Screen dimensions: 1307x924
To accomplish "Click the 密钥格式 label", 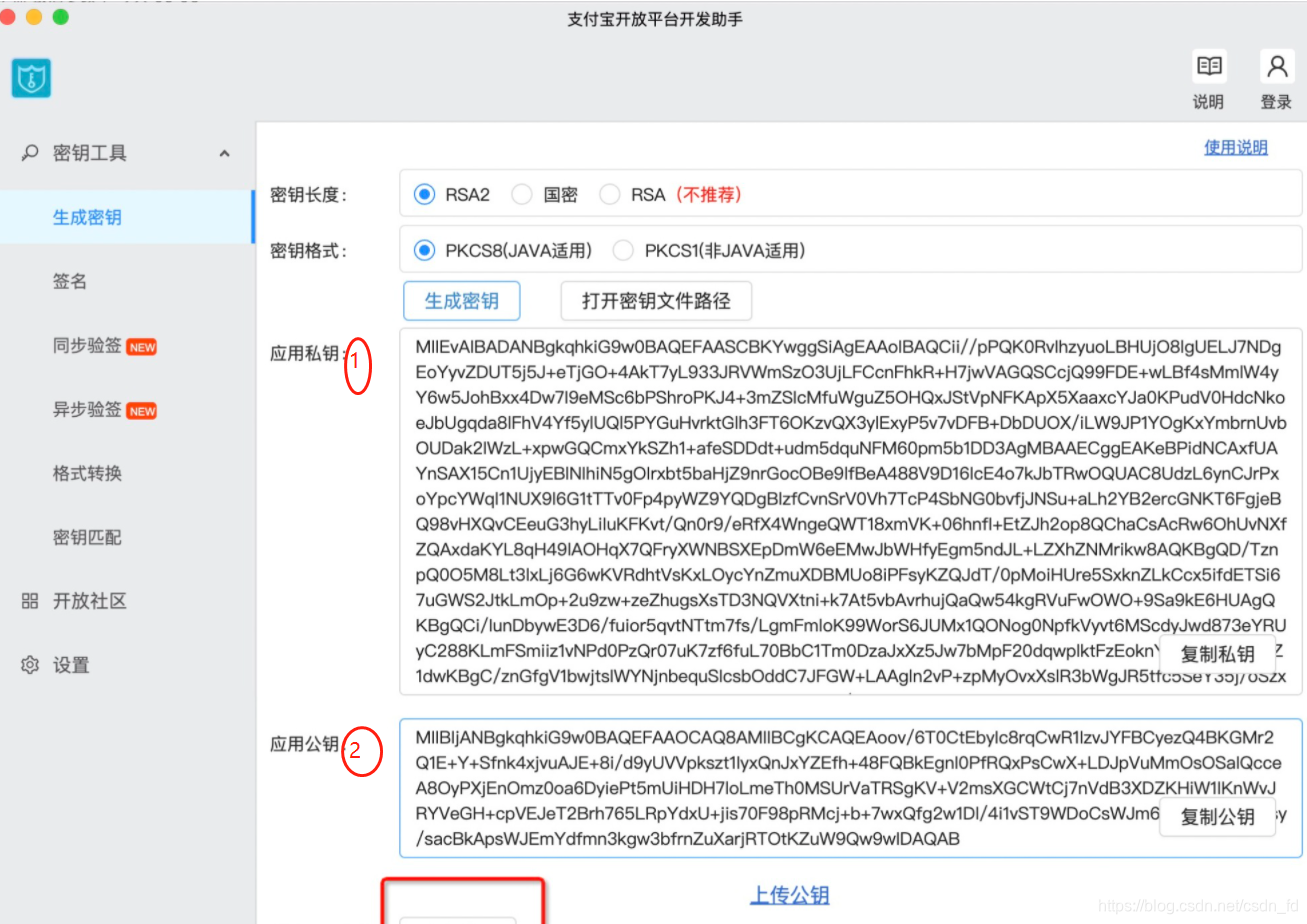I will tap(308, 250).
